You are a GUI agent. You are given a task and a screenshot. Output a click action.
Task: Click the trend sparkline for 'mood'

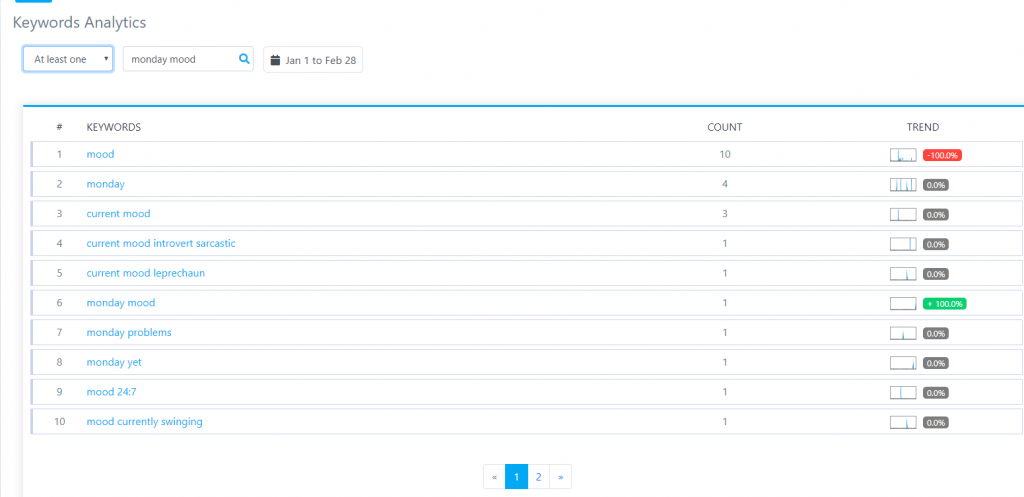tap(903, 155)
